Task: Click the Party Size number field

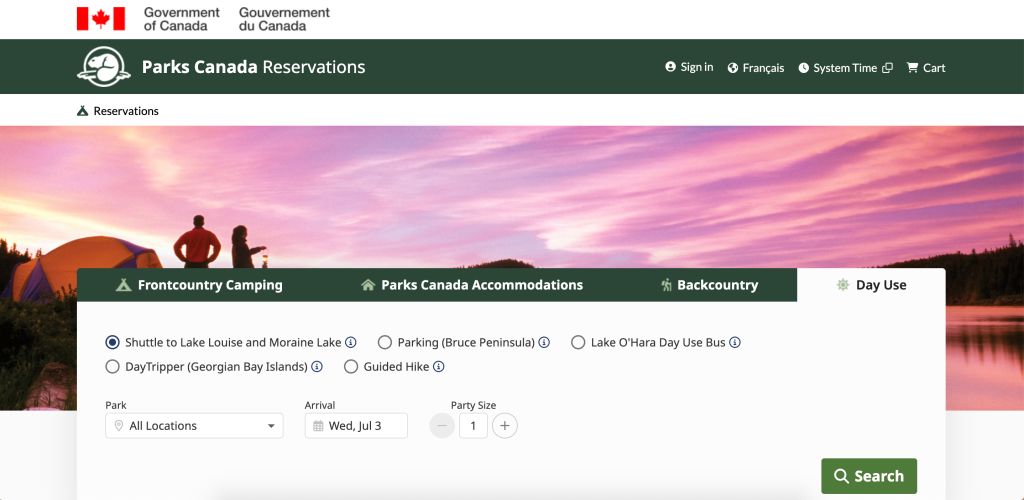Action: (473, 426)
